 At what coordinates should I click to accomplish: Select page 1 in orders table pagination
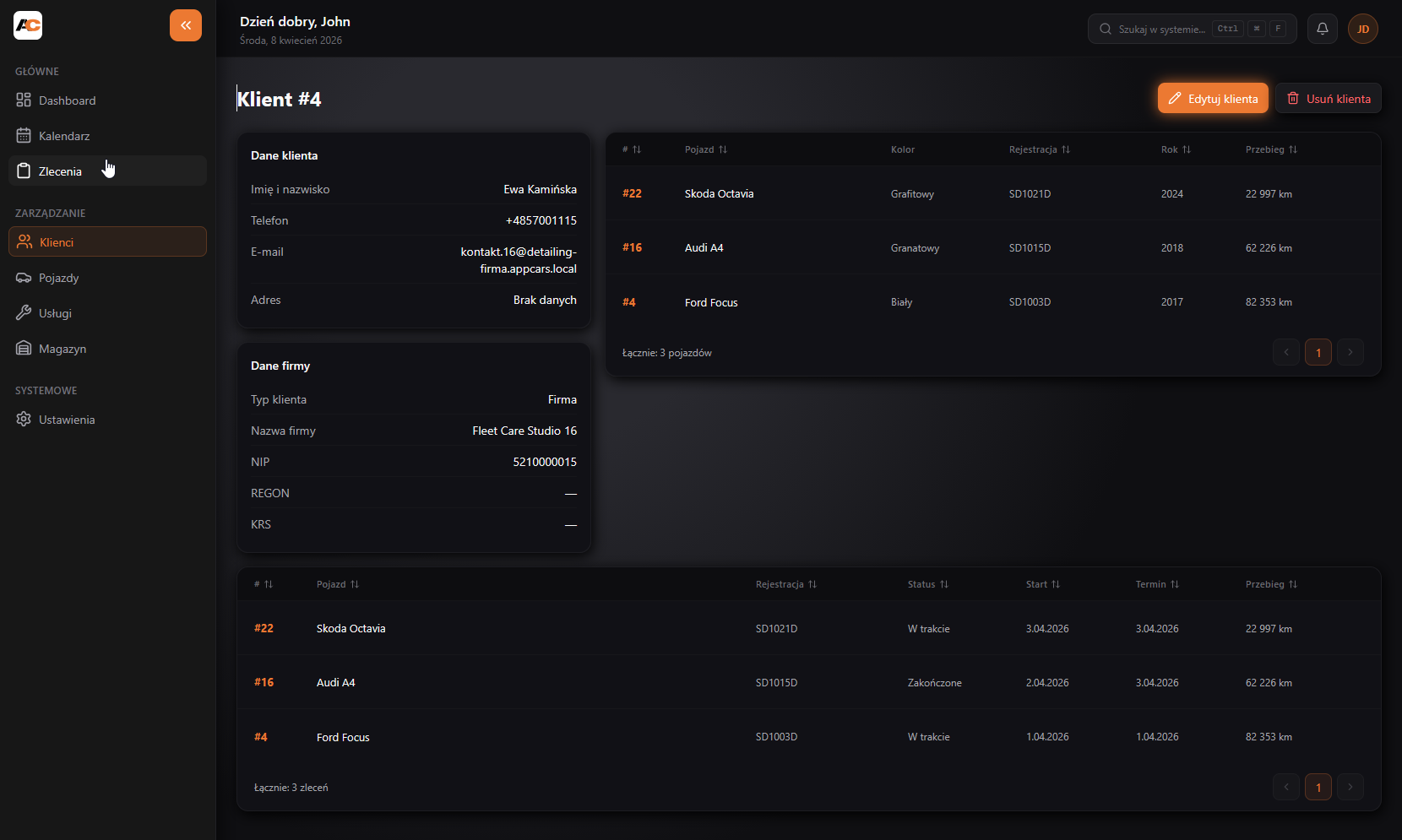pyautogui.click(x=1318, y=788)
